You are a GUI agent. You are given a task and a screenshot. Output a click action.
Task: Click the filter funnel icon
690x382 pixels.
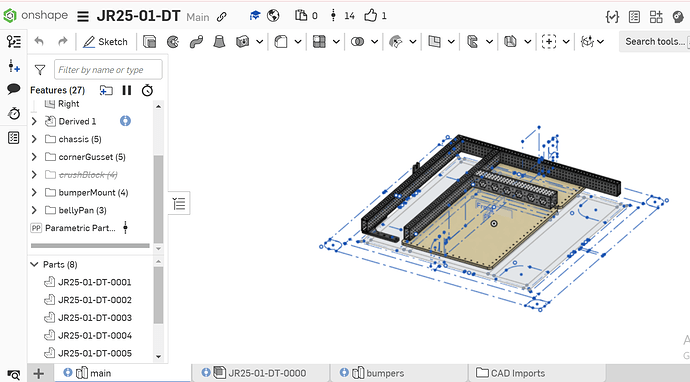(x=40, y=70)
